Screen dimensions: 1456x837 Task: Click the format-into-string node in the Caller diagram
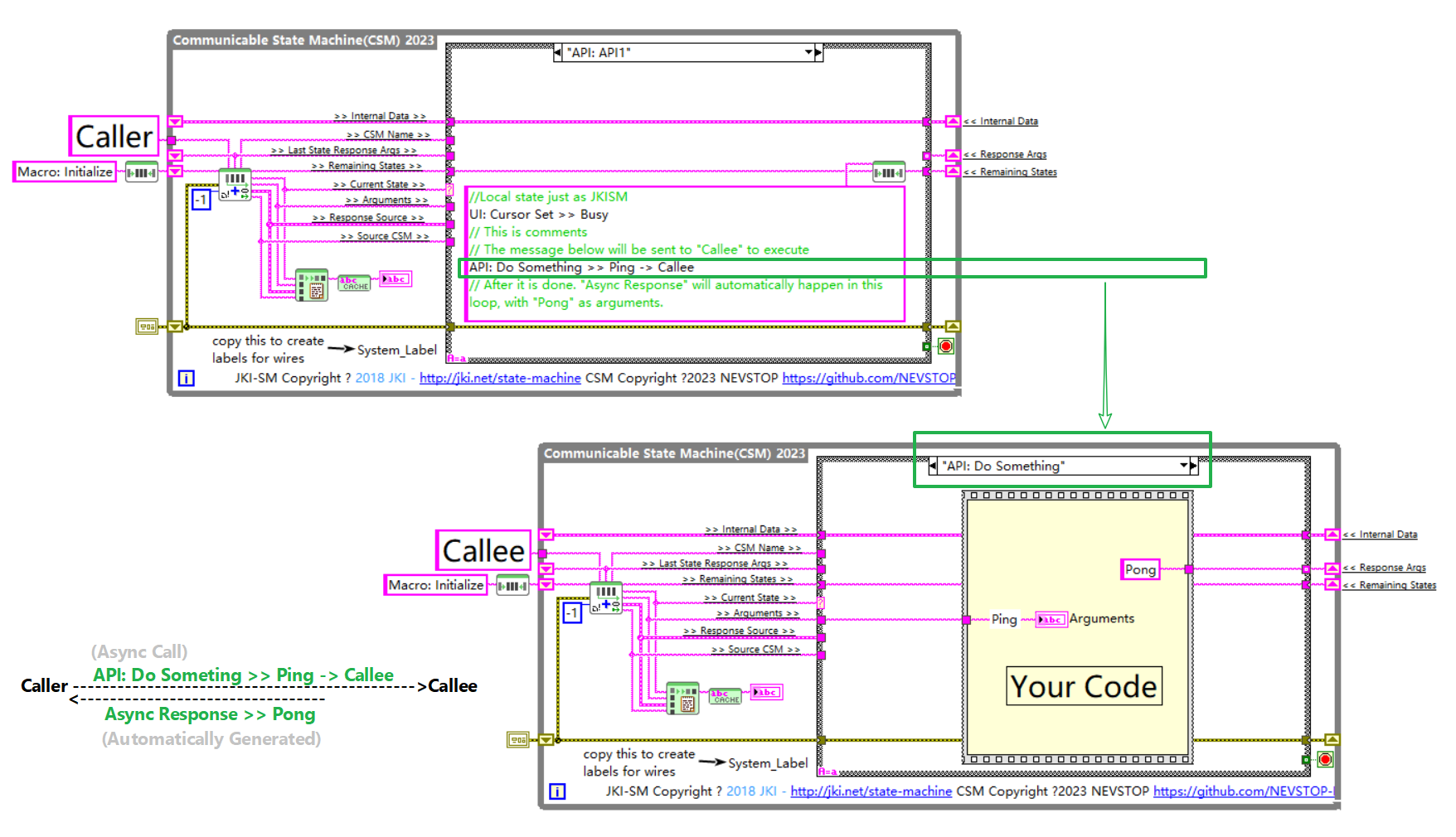click(311, 285)
